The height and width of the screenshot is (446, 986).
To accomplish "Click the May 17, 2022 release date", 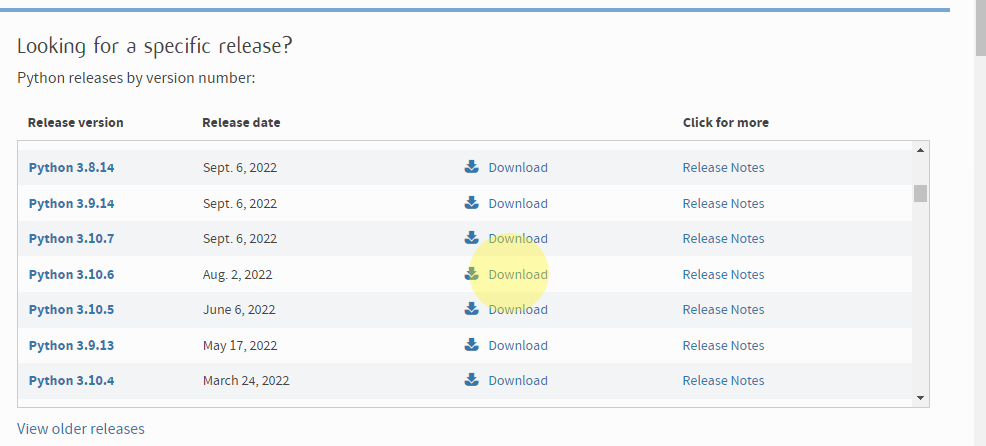I will click(240, 346).
